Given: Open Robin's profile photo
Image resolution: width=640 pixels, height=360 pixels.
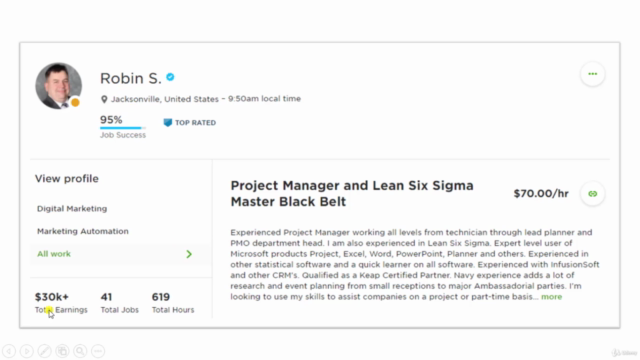Looking at the screenshot, I should [x=58, y=86].
